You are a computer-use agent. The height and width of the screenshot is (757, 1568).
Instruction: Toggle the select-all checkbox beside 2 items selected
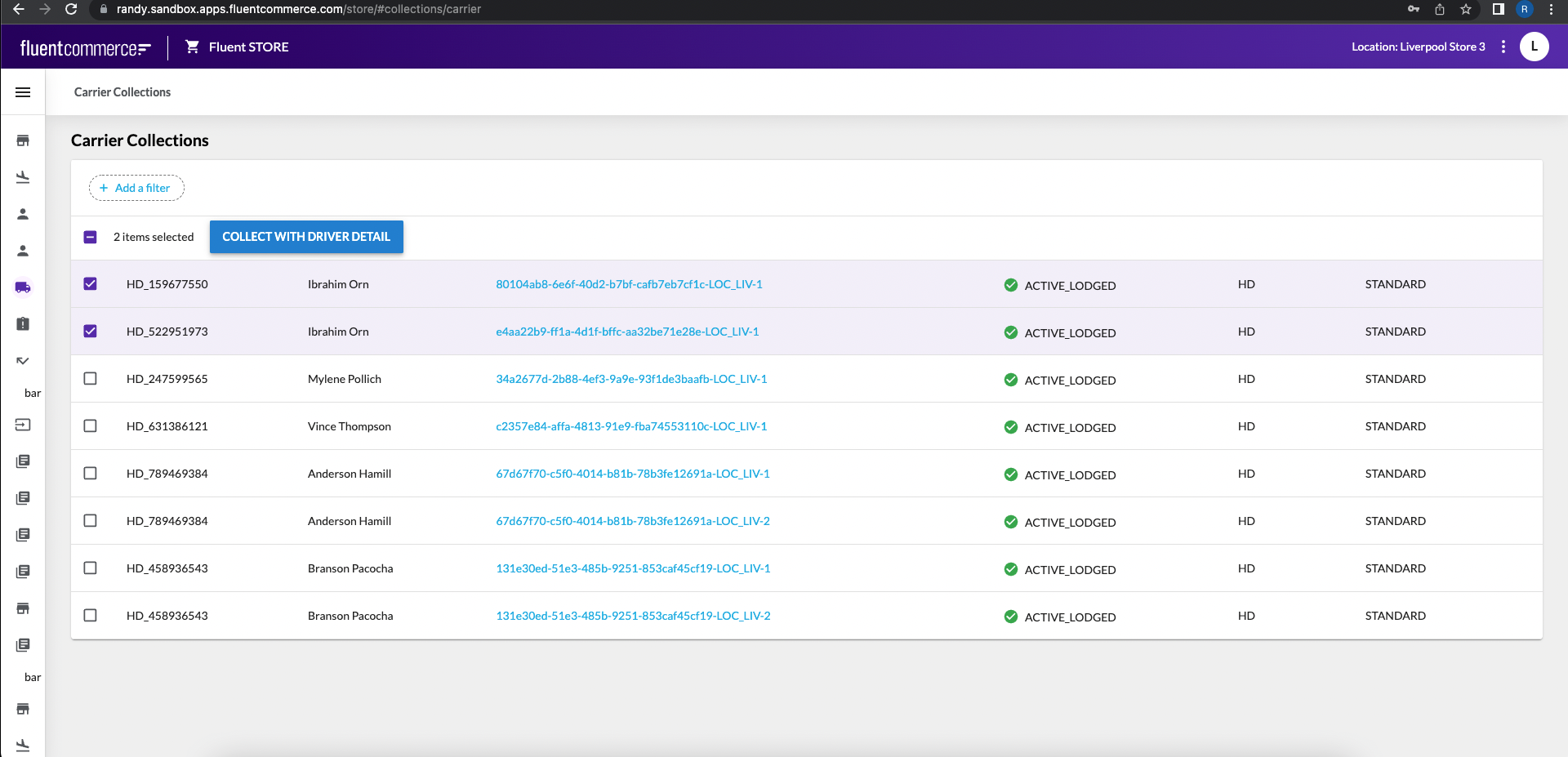pos(91,237)
